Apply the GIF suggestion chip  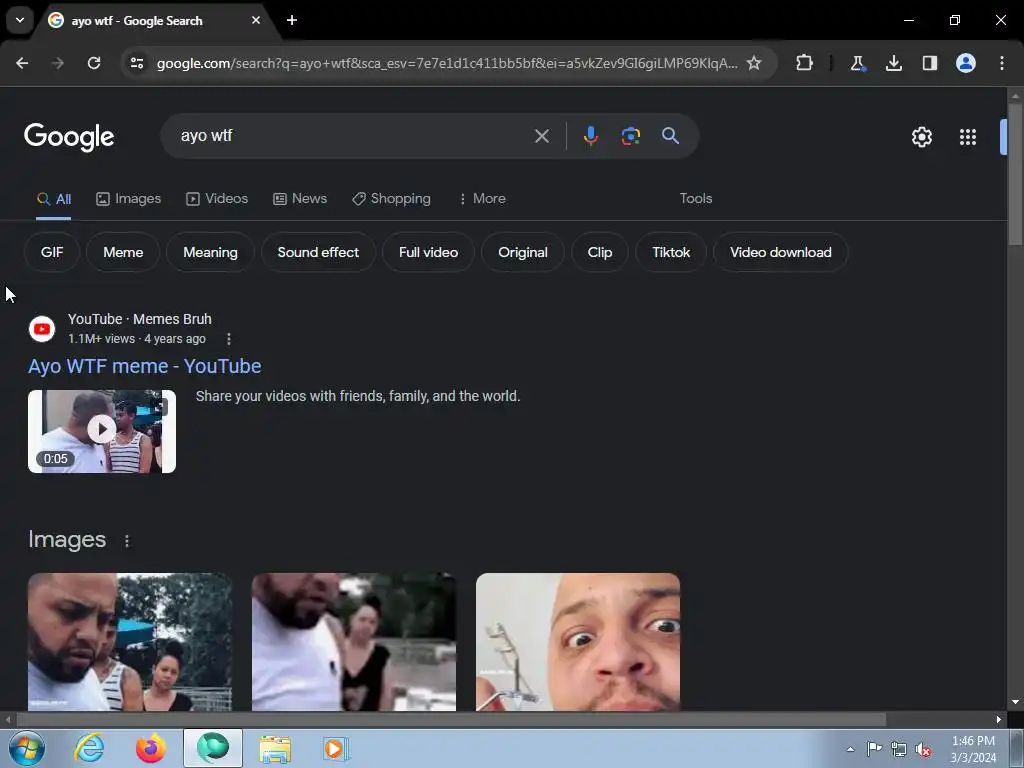(52, 252)
